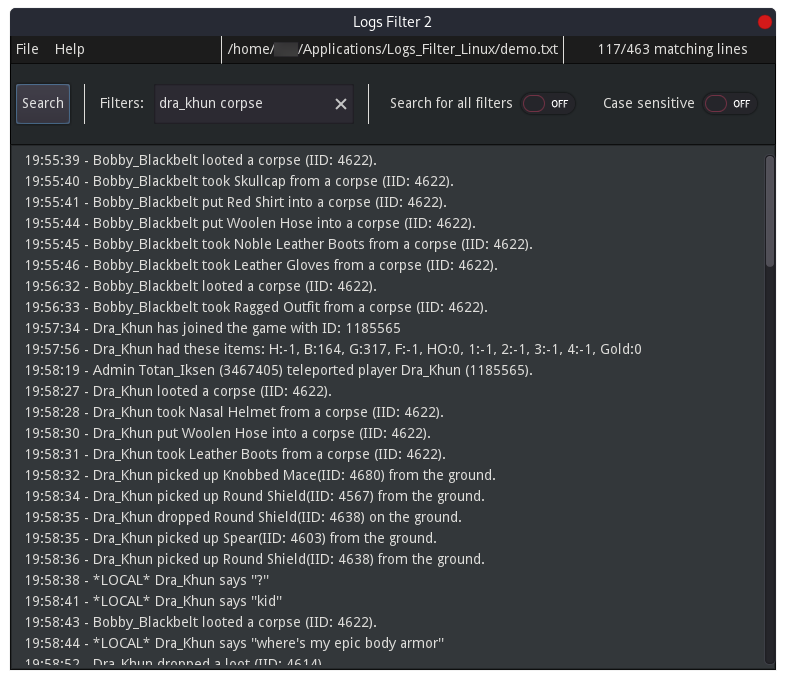Open the Help menu
Viewport: 786px width, 680px height.
pyautogui.click(x=70, y=49)
